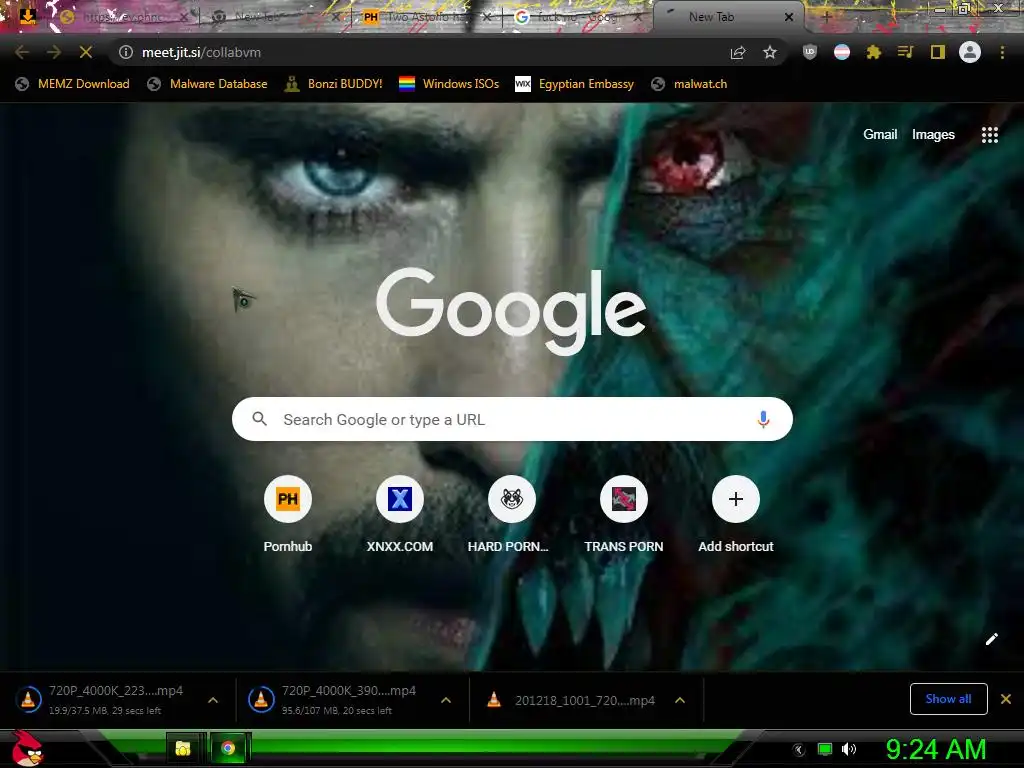The height and width of the screenshot is (768, 1024).
Task: Open the raccoon-icon HARD PORN shortcut
Action: 511,515
